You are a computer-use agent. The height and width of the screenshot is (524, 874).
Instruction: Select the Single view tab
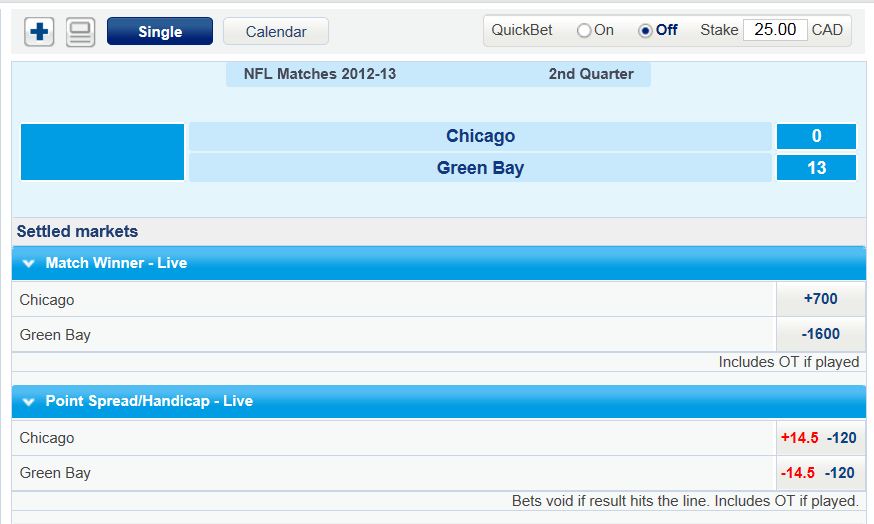point(160,31)
